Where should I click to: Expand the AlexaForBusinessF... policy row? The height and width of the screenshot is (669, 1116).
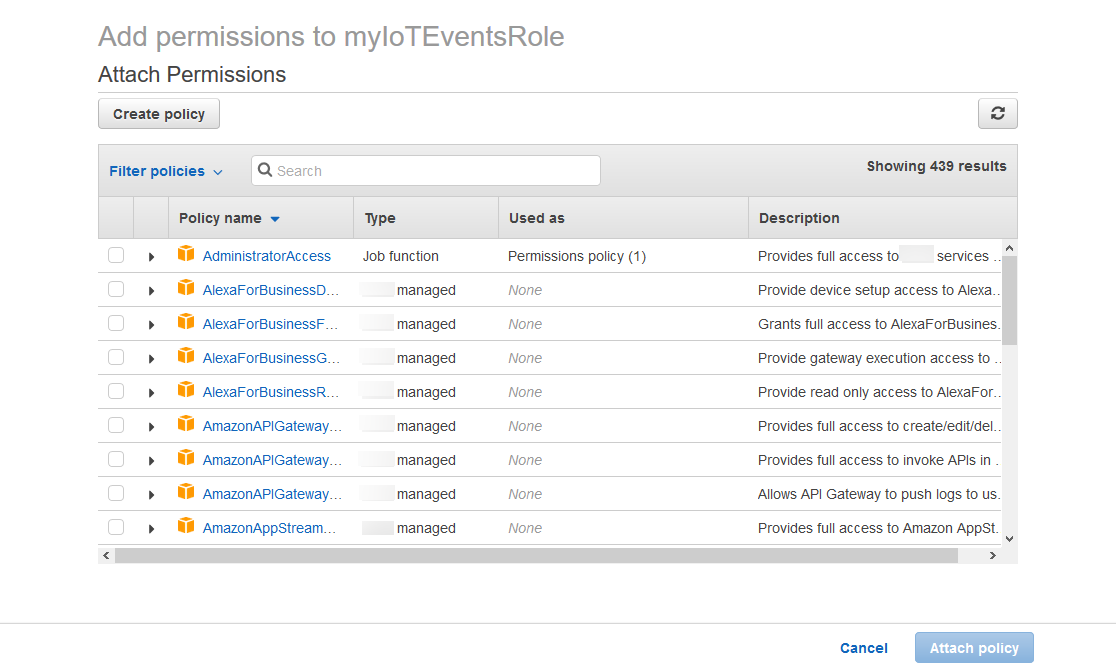151,325
